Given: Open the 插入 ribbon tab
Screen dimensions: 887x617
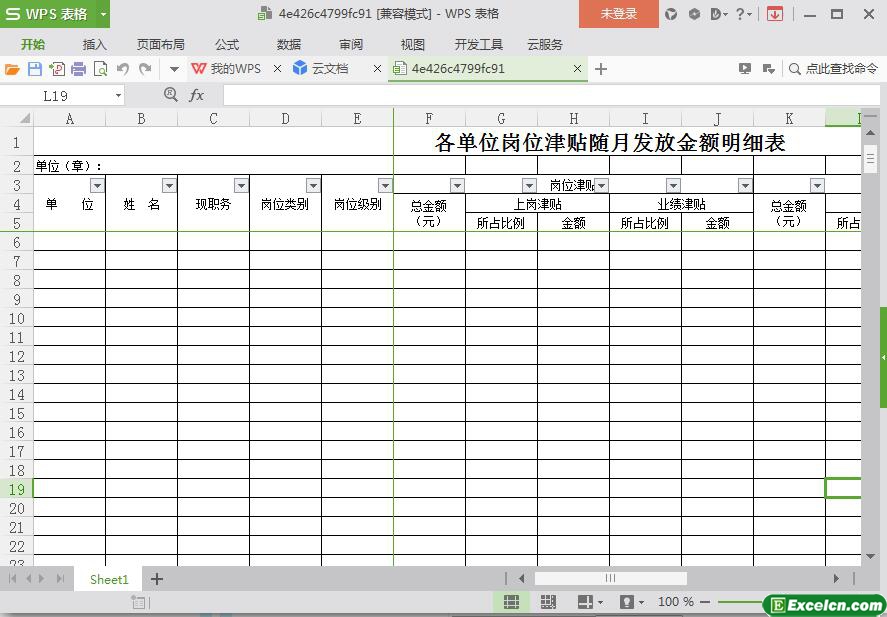Looking at the screenshot, I should pos(94,44).
